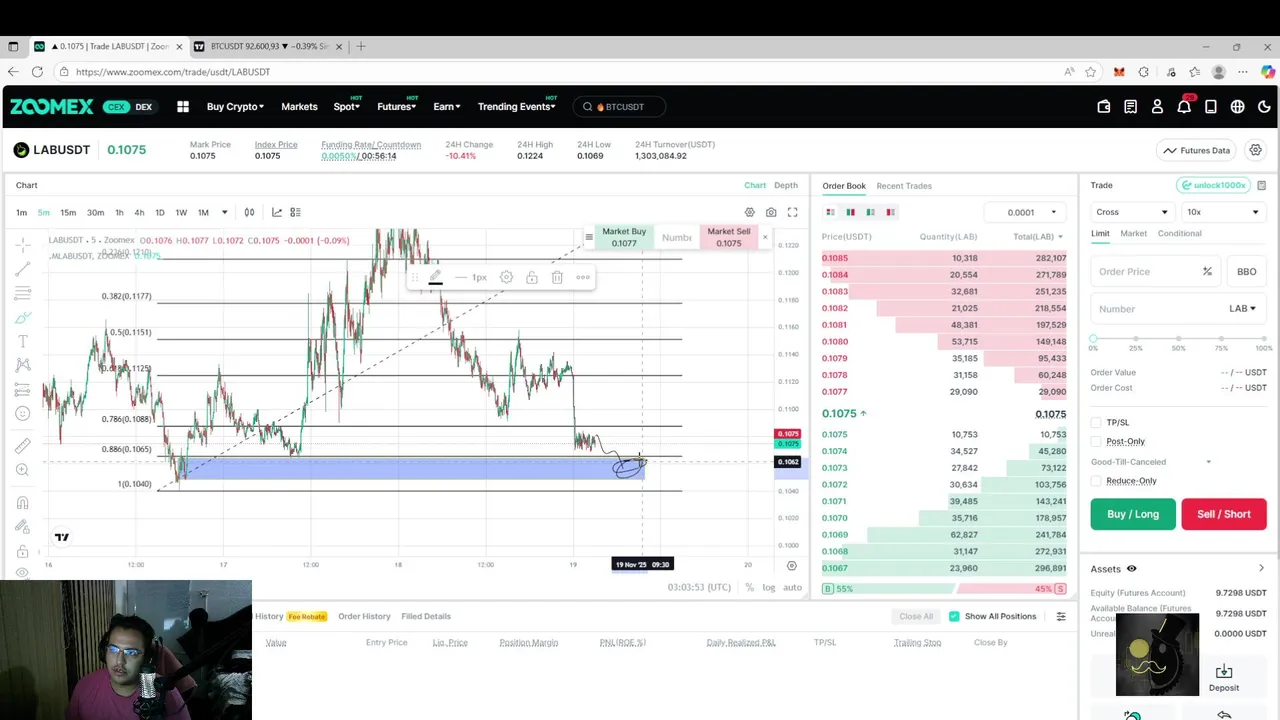1280x720 pixels.
Task: Toggle magnet mode on chart
Action: tap(23, 503)
